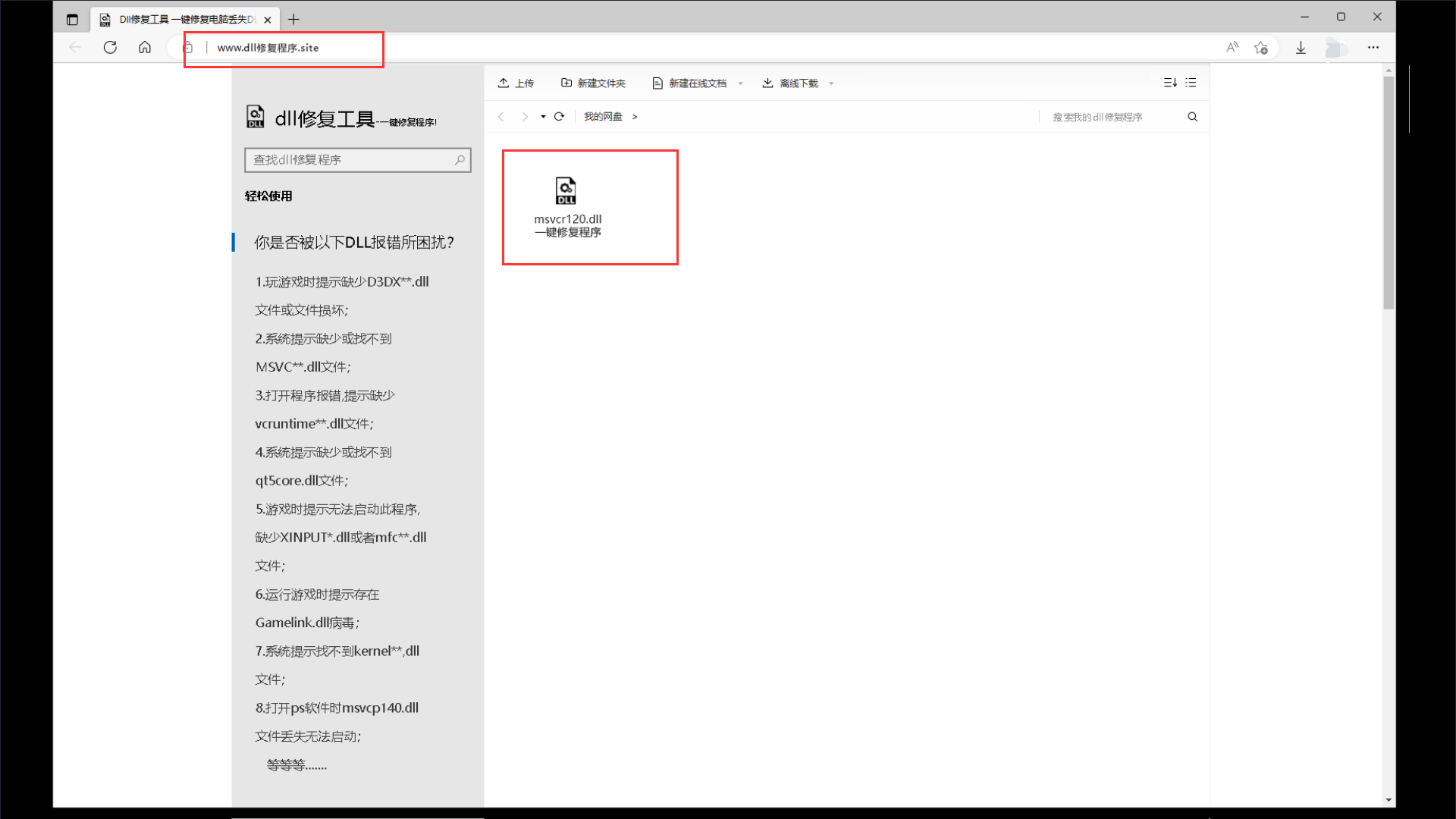
Task: Click text 7.系统提示找不到kernel**,dll
Action: (337, 651)
